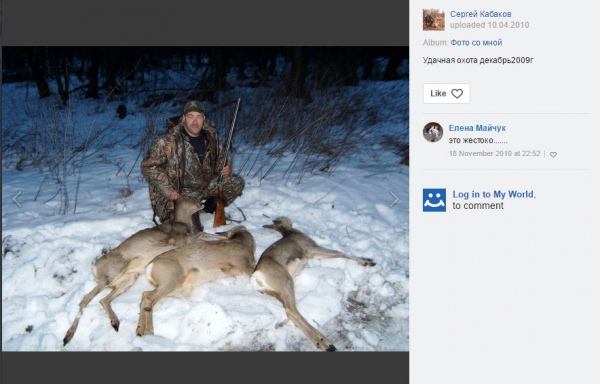
Task: Like Елена Майчук's comment with small heart
Action: 553,155
